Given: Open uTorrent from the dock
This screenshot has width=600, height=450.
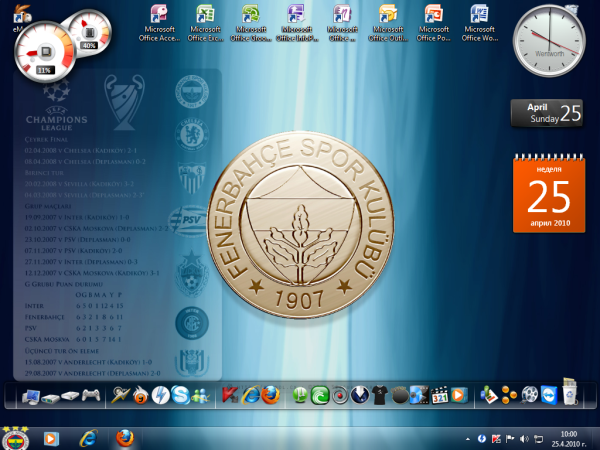Looking at the screenshot, I should tap(300, 395).
